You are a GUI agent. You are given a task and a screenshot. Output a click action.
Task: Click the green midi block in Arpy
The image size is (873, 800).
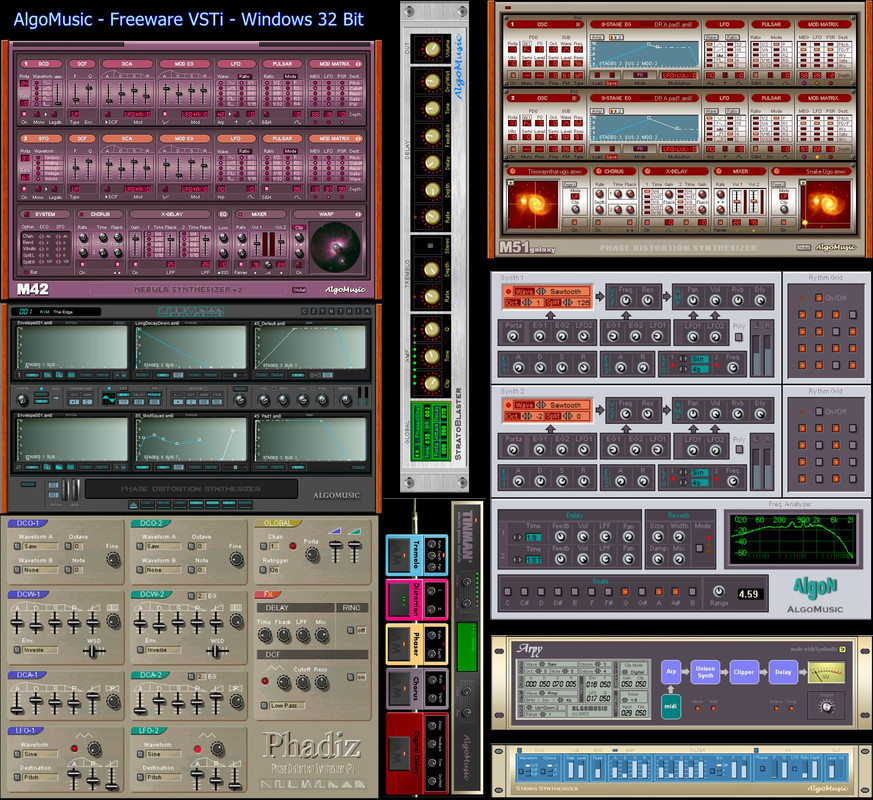coord(671,706)
